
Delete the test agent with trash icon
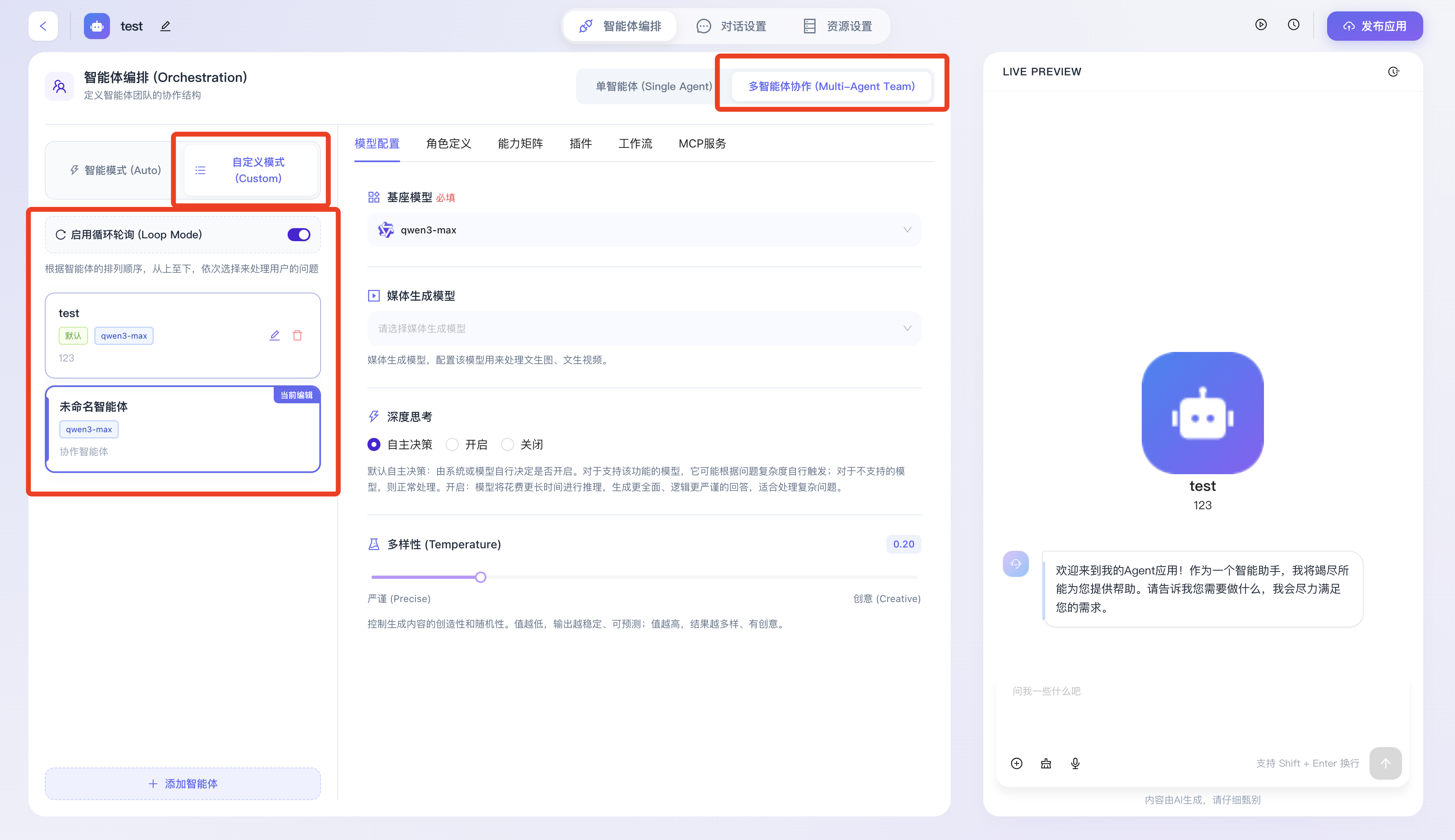297,335
